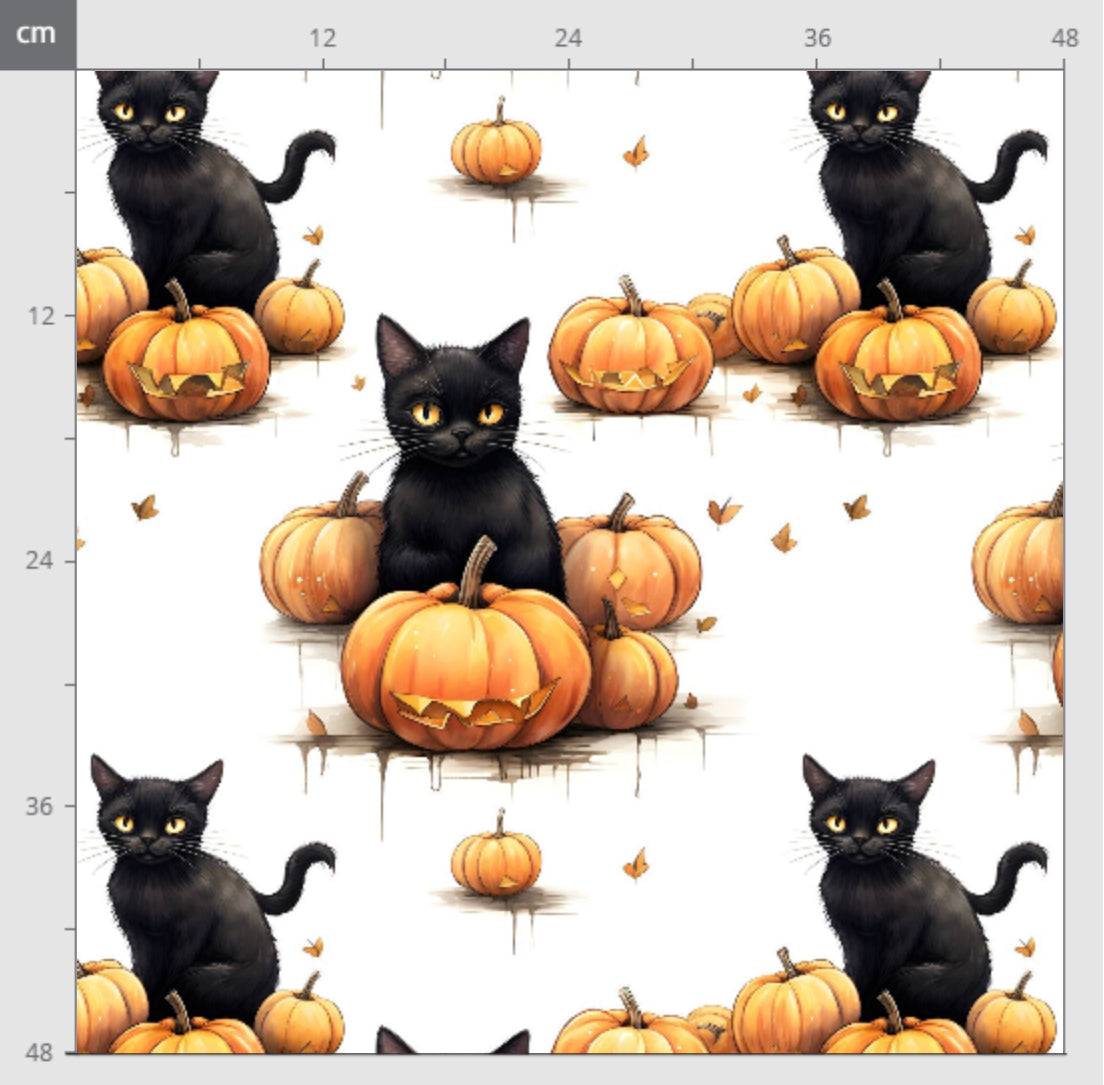Click the bottom-left black cat's face
1104x1085 pixels.
[150, 828]
